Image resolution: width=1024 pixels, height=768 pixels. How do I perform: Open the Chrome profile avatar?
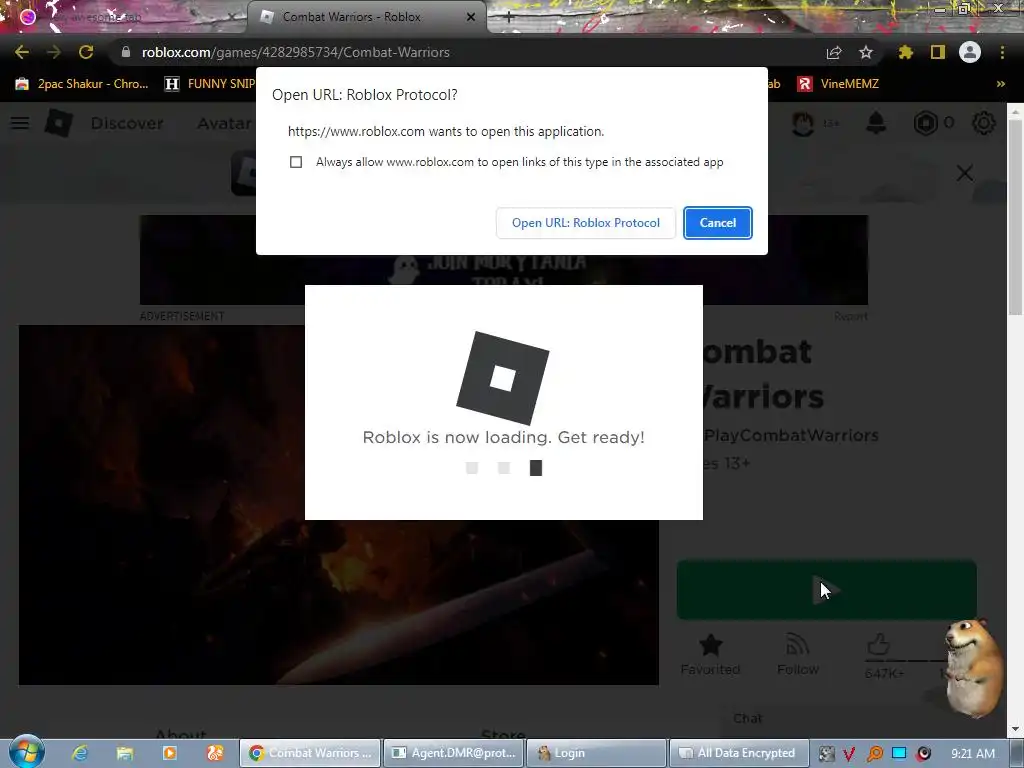pyautogui.click(x=970, y=52)
